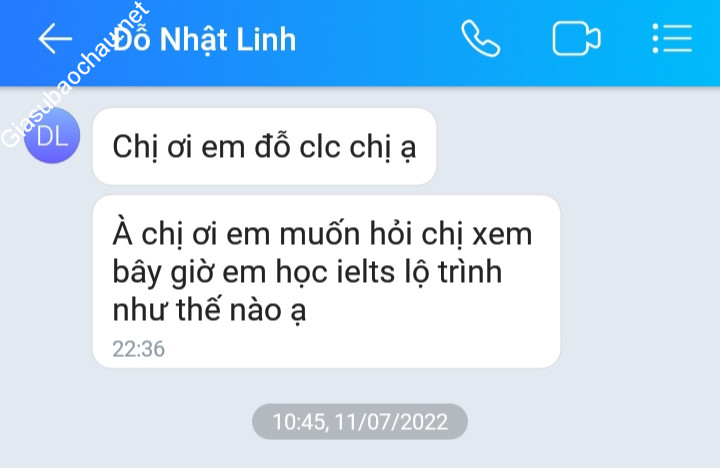Open the conversation options list icon
Viewport: 720px width, 468px height.
[x=672, y=39]
